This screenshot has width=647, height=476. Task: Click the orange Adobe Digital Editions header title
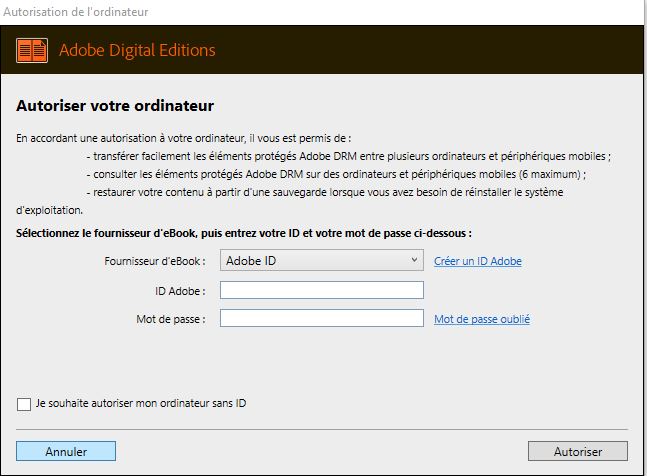coord(137,50)
